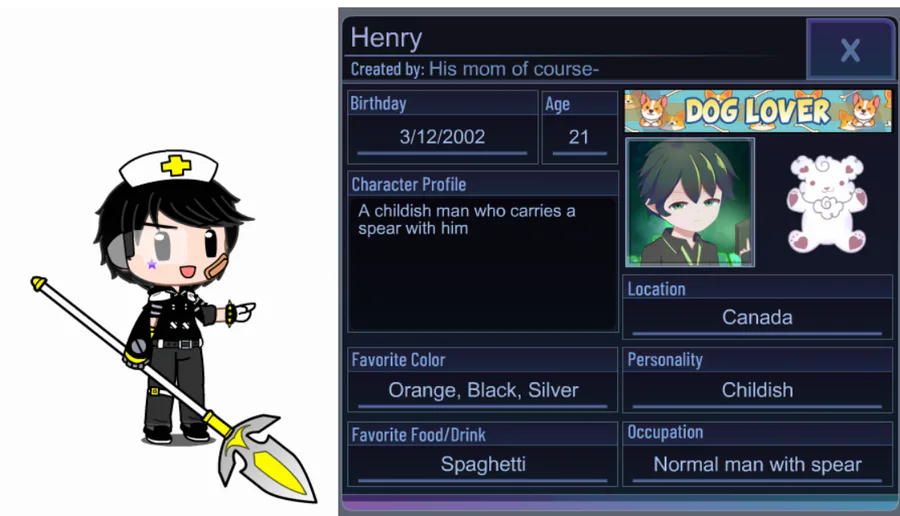The height and width of the screenshot is (516, 900).
Task: Select the white teddy bear pet icon
Action: (x=827, y=203)
